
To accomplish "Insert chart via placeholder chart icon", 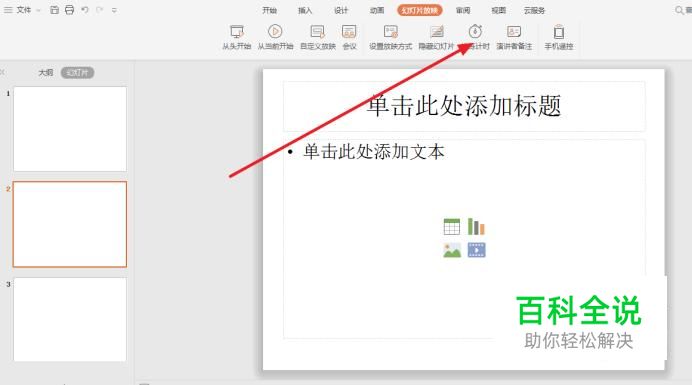I will [x=476, y=226].
